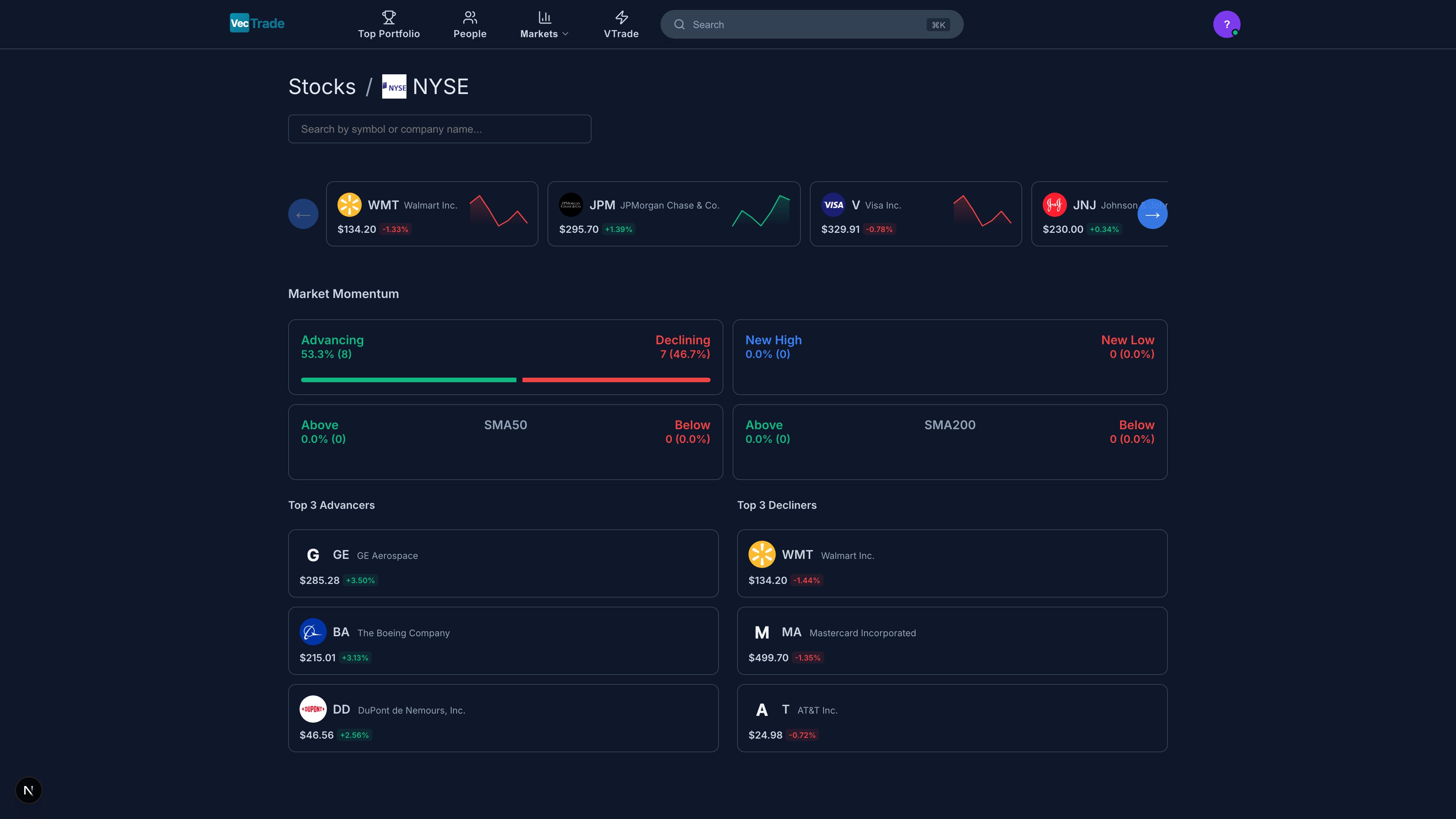Click the JPM carousel sparkline chart
The width and height of the screenshot is (1456, 819).
761,211
